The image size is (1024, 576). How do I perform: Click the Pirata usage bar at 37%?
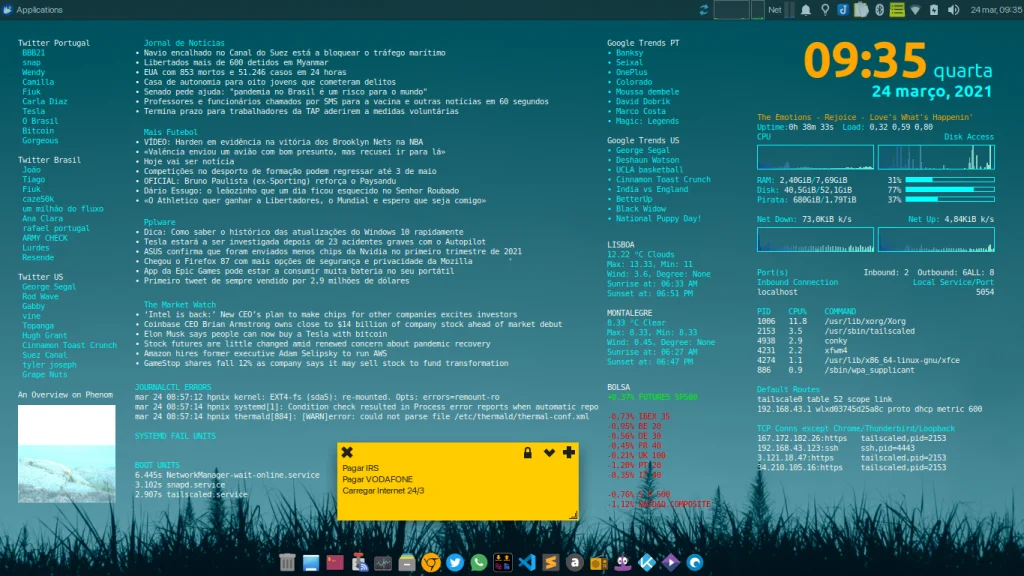[x=950, y=199]
